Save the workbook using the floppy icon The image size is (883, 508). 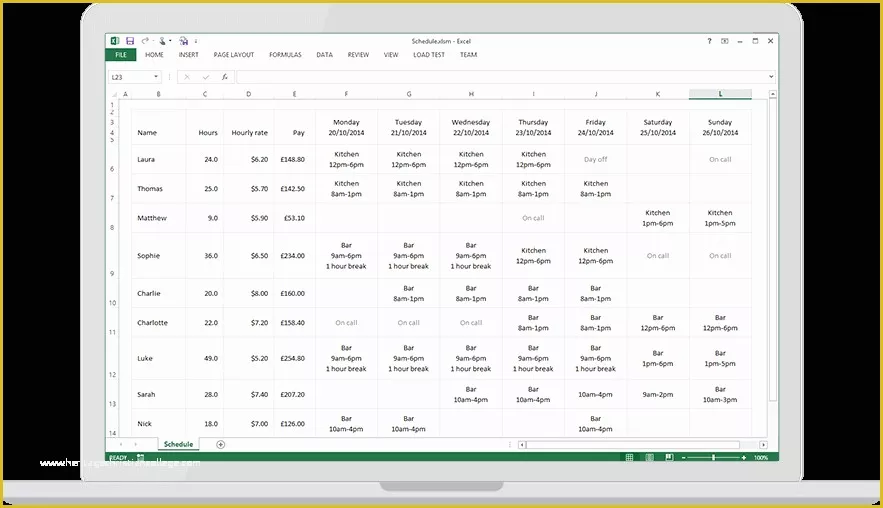point(130,41)
